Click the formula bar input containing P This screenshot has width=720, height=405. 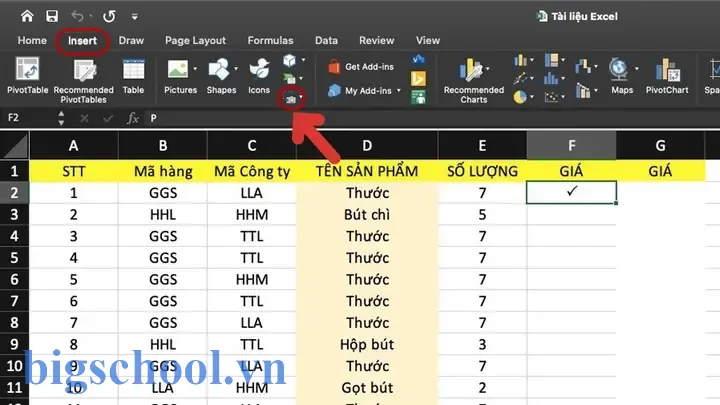click(x=432, y=118)
